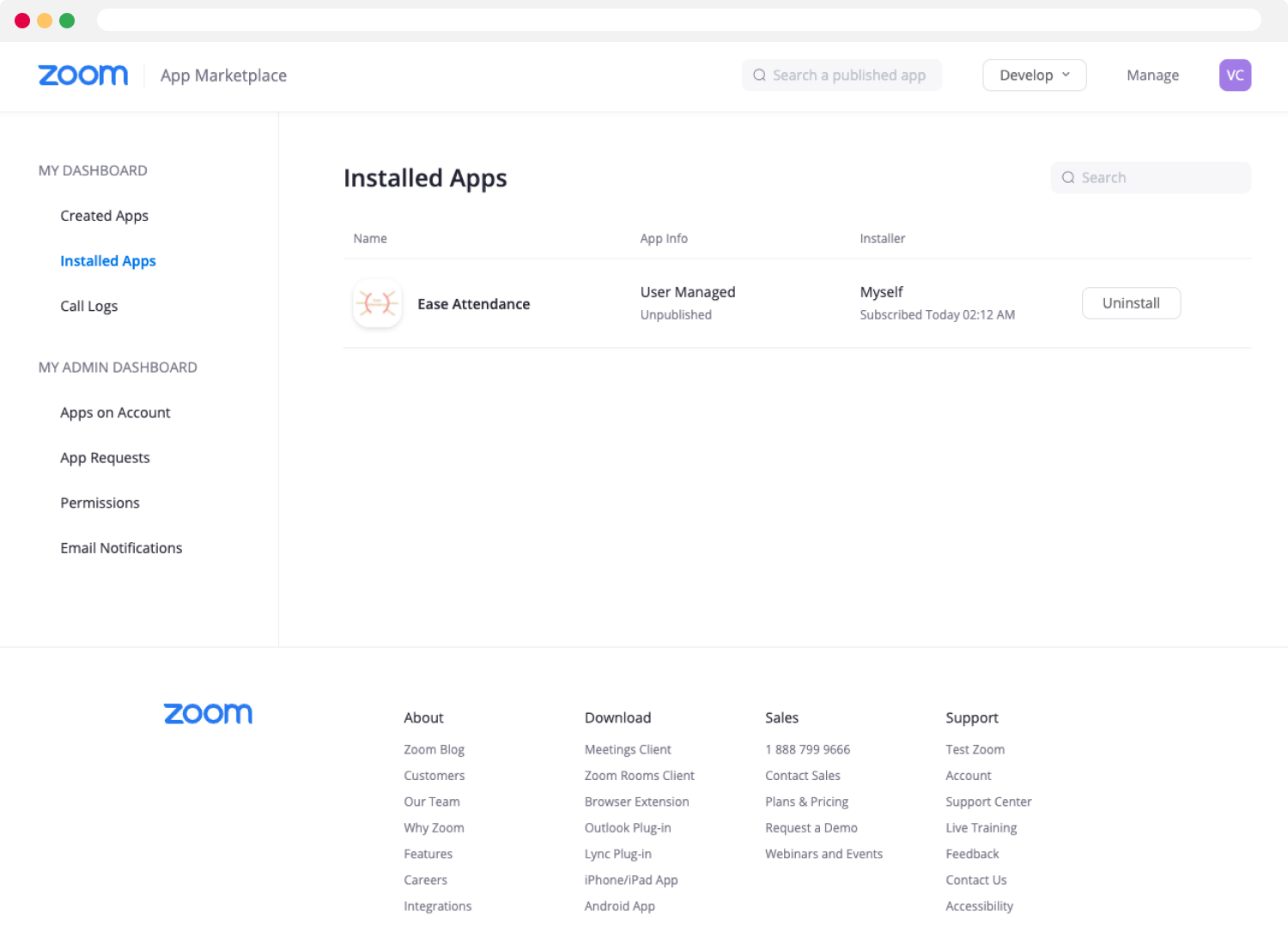Open the Manage page
The image size is (1288, 945).
pos(1152,76)
